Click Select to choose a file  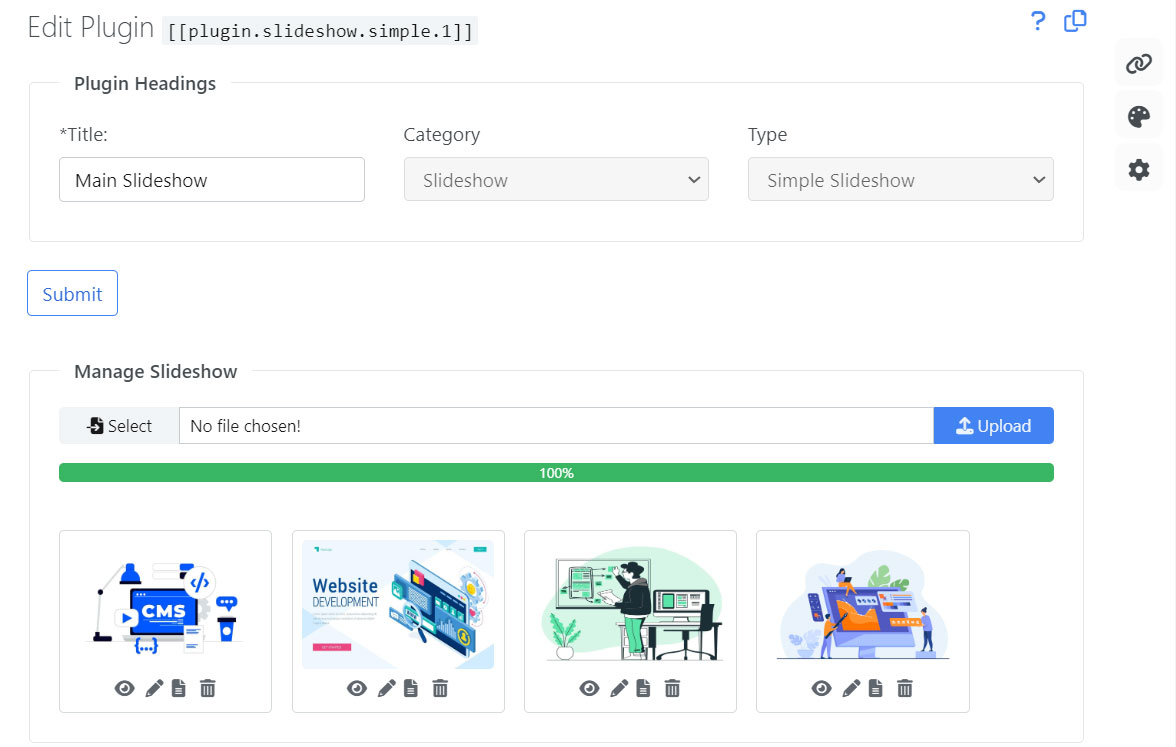[x=119, y=426]
